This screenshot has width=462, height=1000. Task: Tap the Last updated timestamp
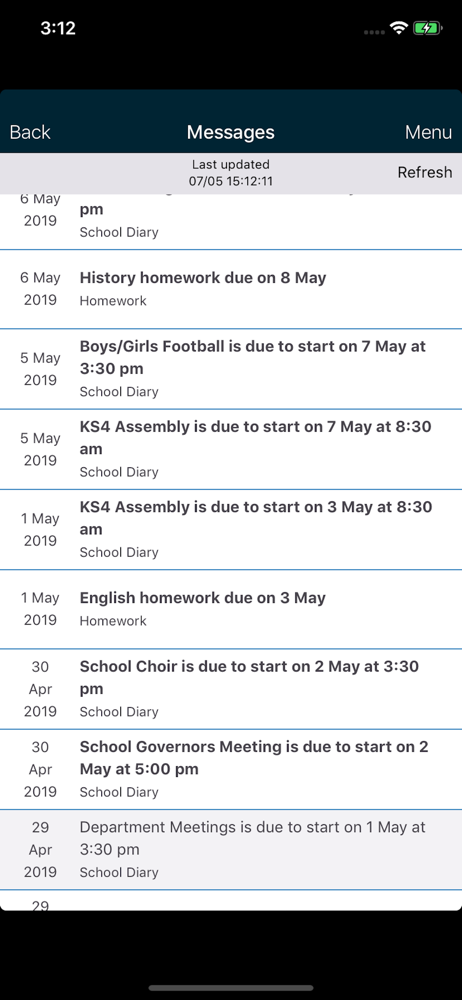(230, 173)
